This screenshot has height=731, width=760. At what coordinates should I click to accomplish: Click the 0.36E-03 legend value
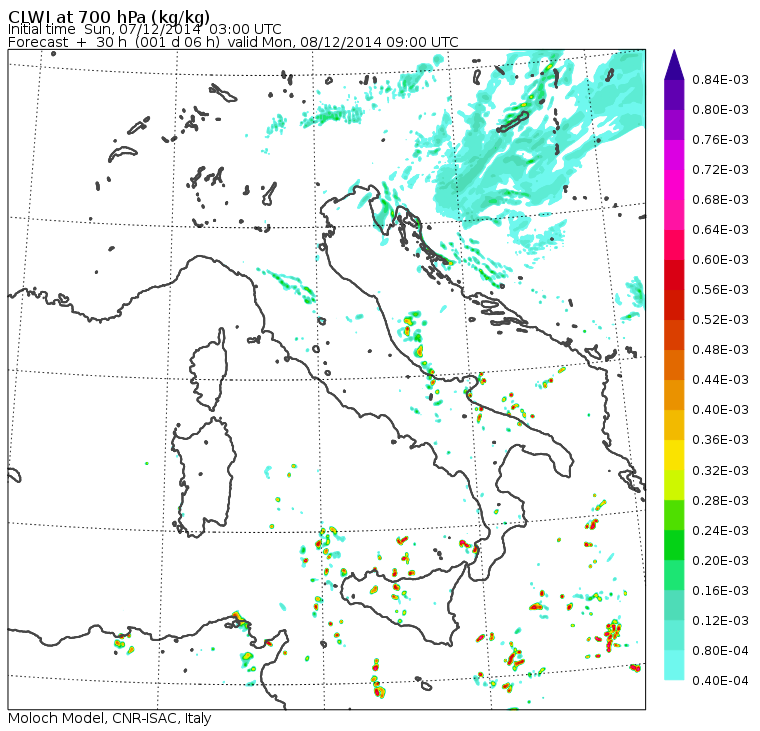pyautogui.click(x=720, y=440)
